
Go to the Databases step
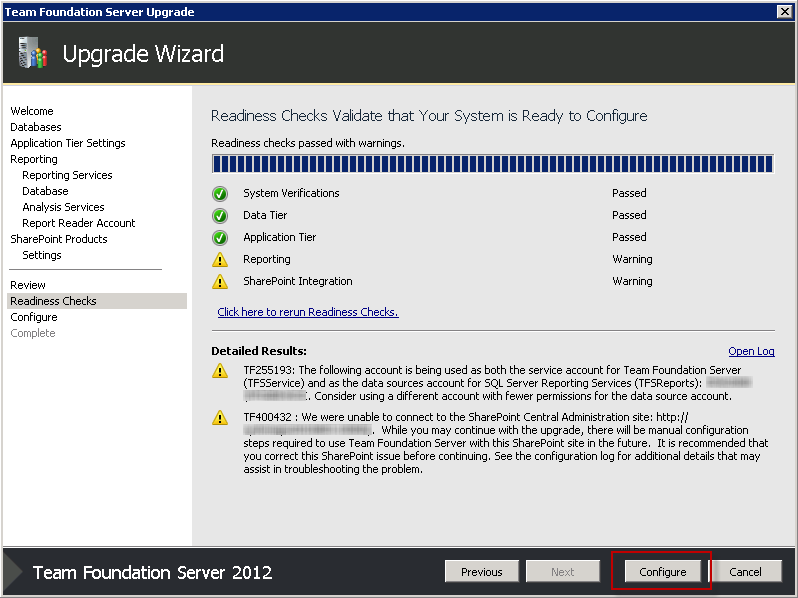point(36,127)
